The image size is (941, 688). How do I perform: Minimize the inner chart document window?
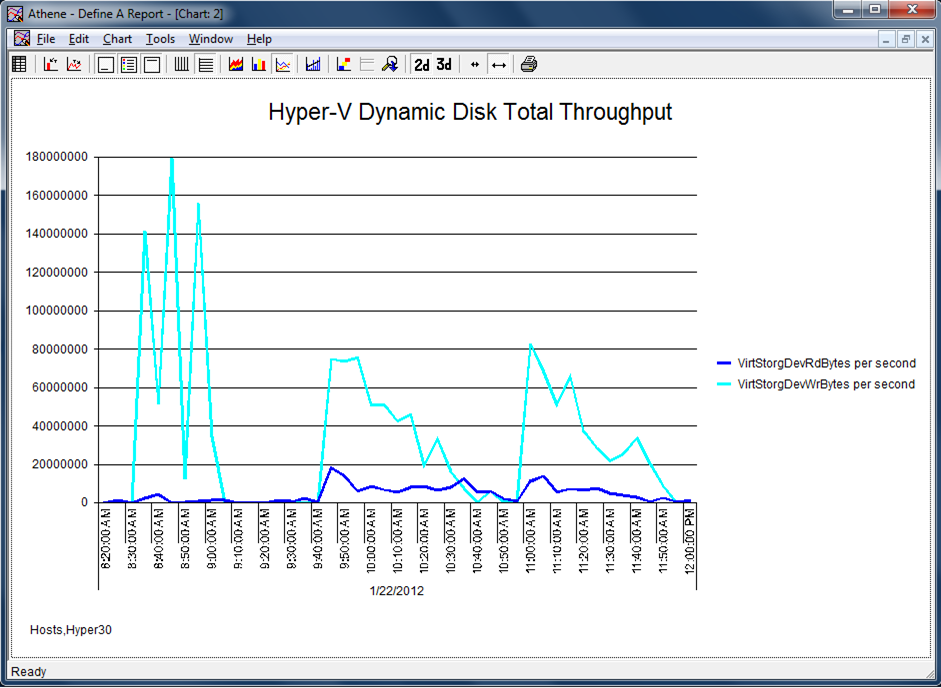point(886,40)
